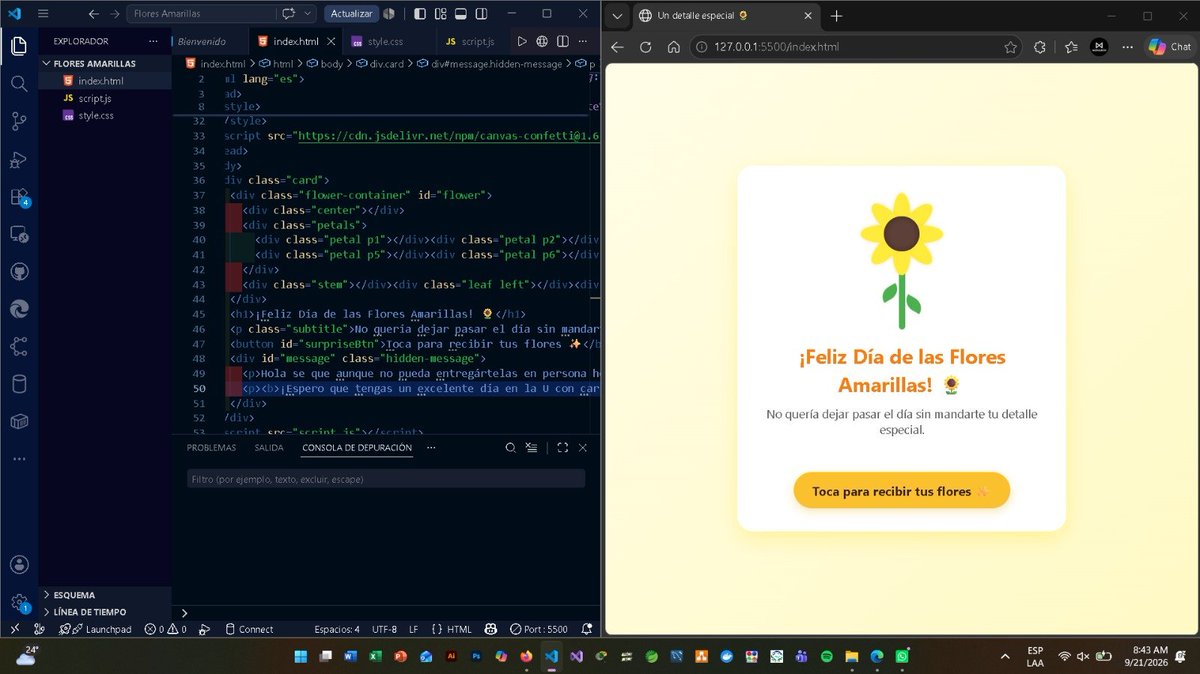This screenshot has height=674, width=1200.
Task: Open the VS Code hamburger menu
Action: [43, 14]
